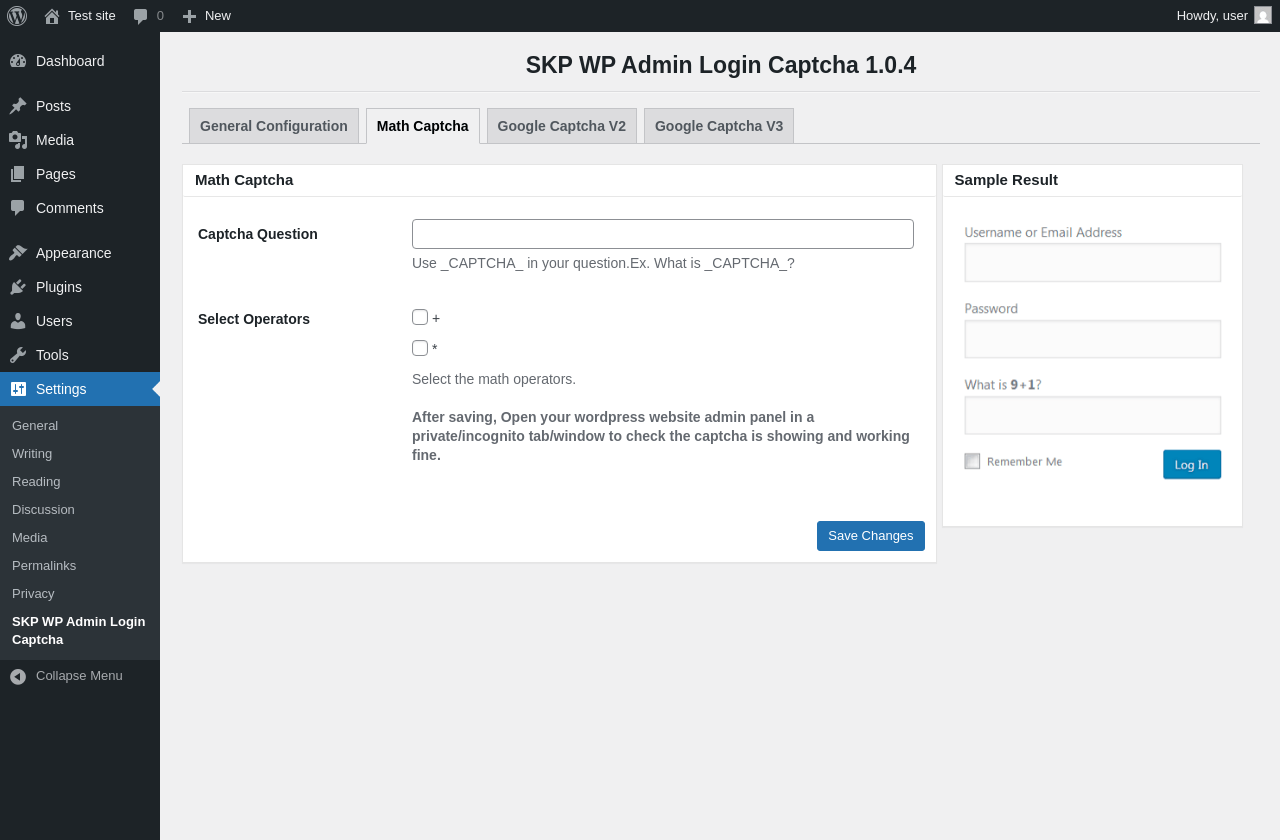Enable the + operator checkbox
This screenshot has width=1280, height=840.
tap(420, 317)
